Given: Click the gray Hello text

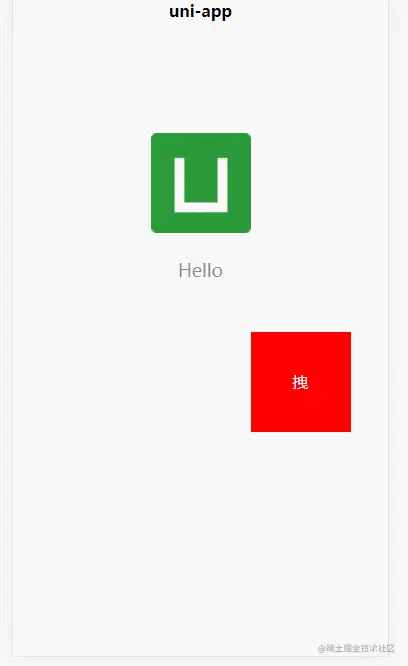Looking at the screenshot, I should point(200,271).
